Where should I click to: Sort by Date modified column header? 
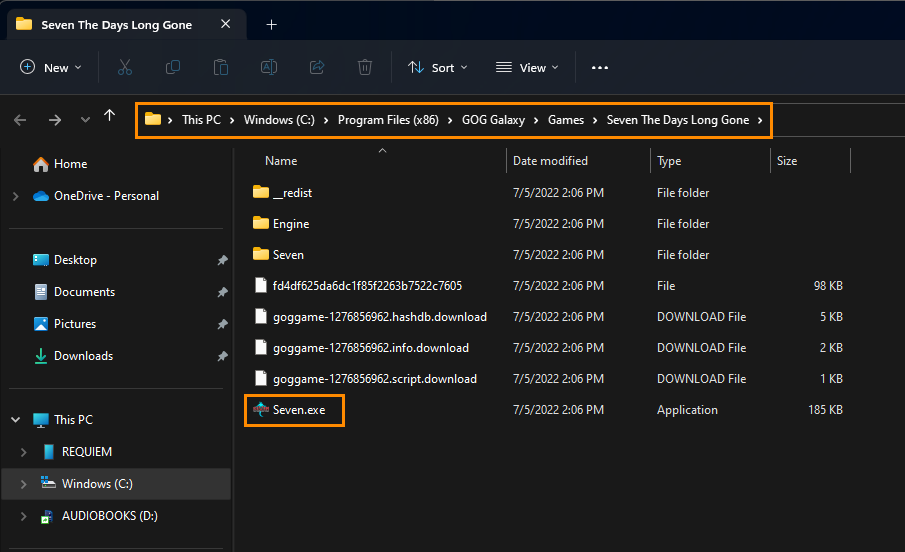pyautogui.click(x=550, y=161)
